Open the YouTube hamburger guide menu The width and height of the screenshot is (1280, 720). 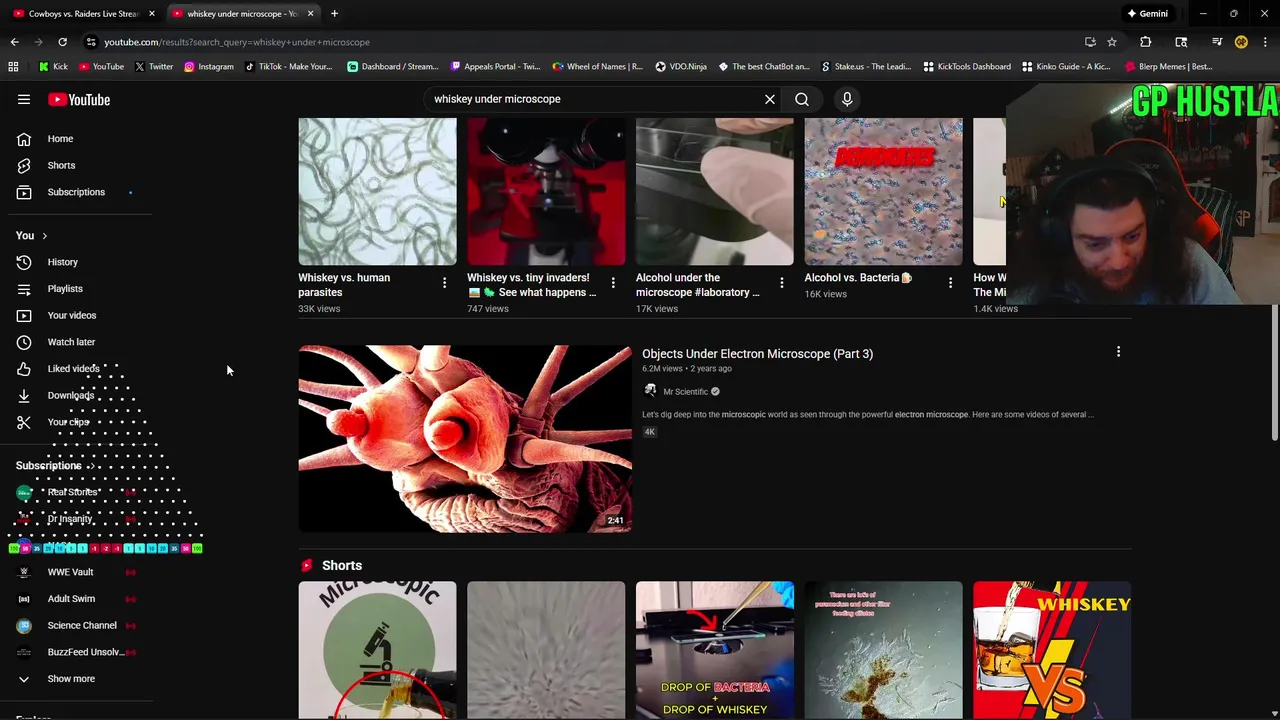(24, 100)
